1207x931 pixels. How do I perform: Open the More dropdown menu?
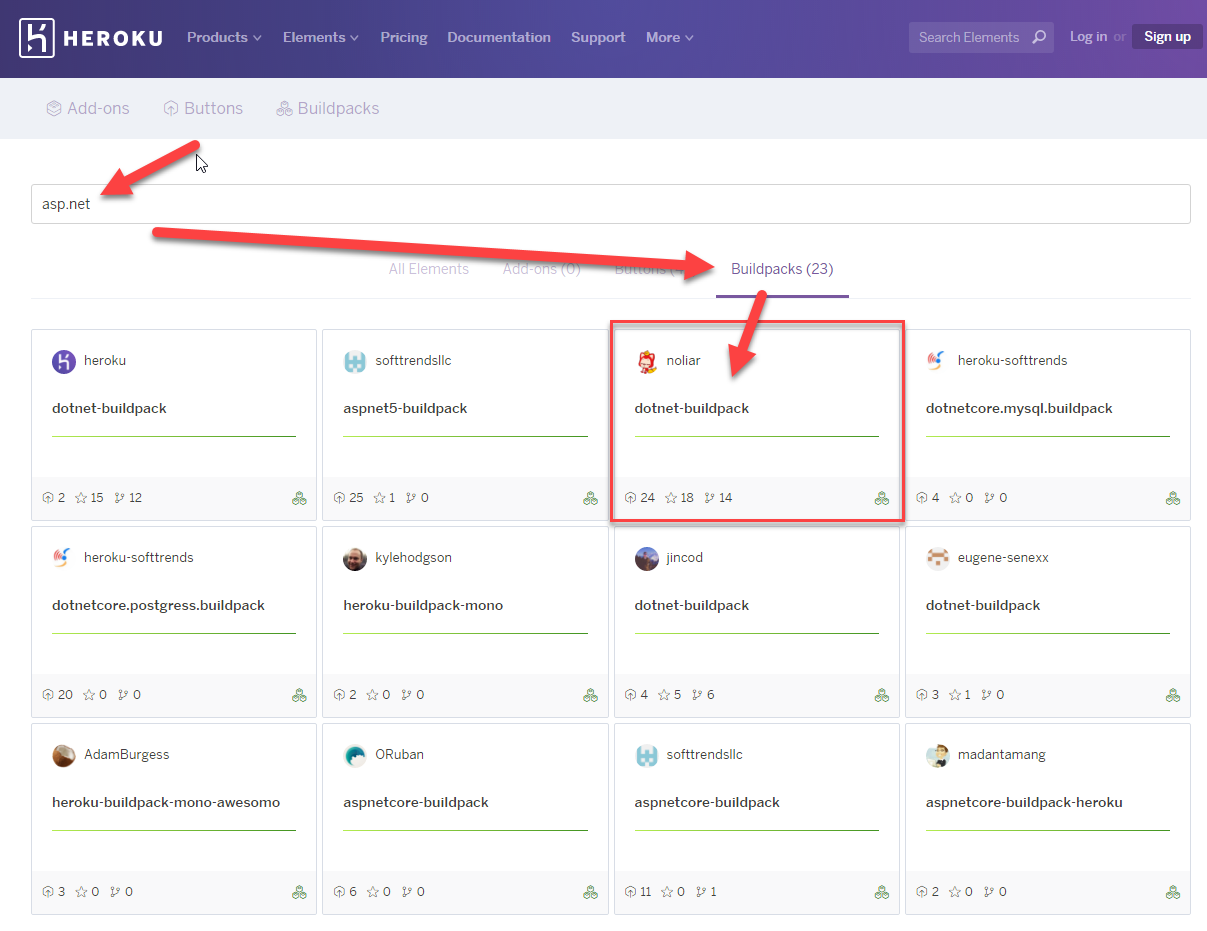(669, 37)
